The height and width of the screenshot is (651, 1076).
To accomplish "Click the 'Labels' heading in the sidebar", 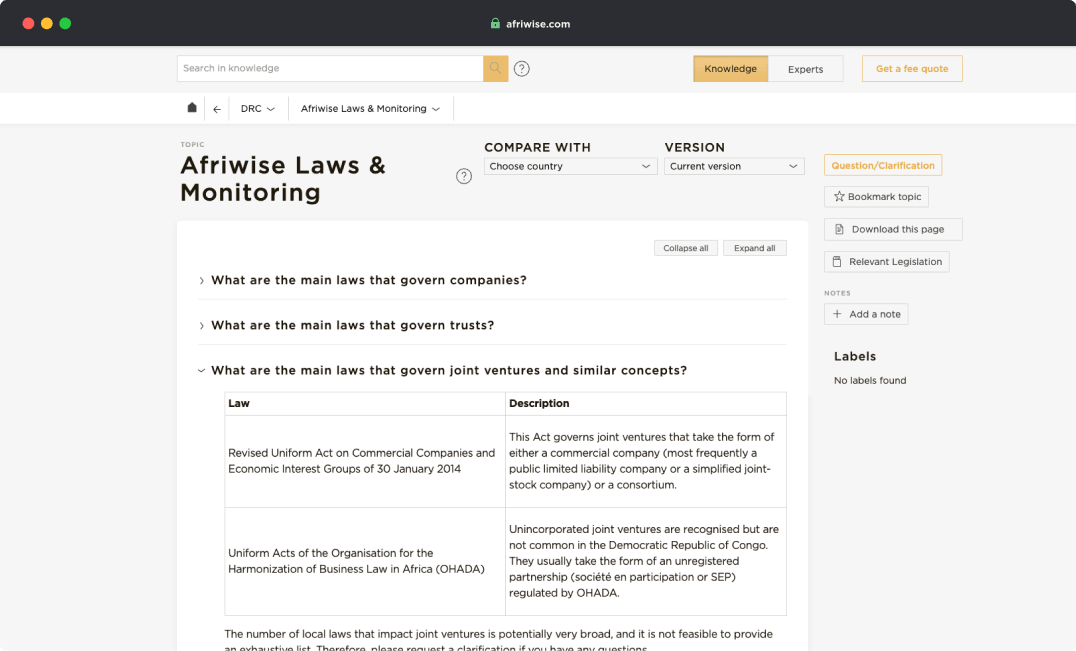I will coord(855,357).
